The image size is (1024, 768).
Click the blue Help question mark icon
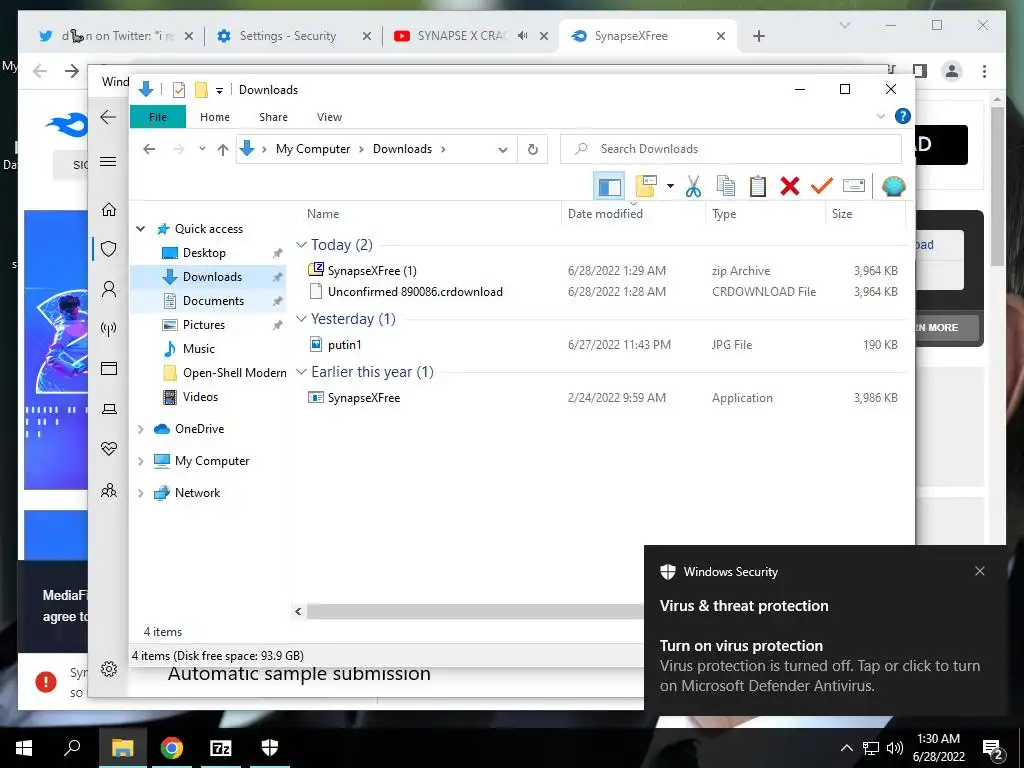coord(903,116)
